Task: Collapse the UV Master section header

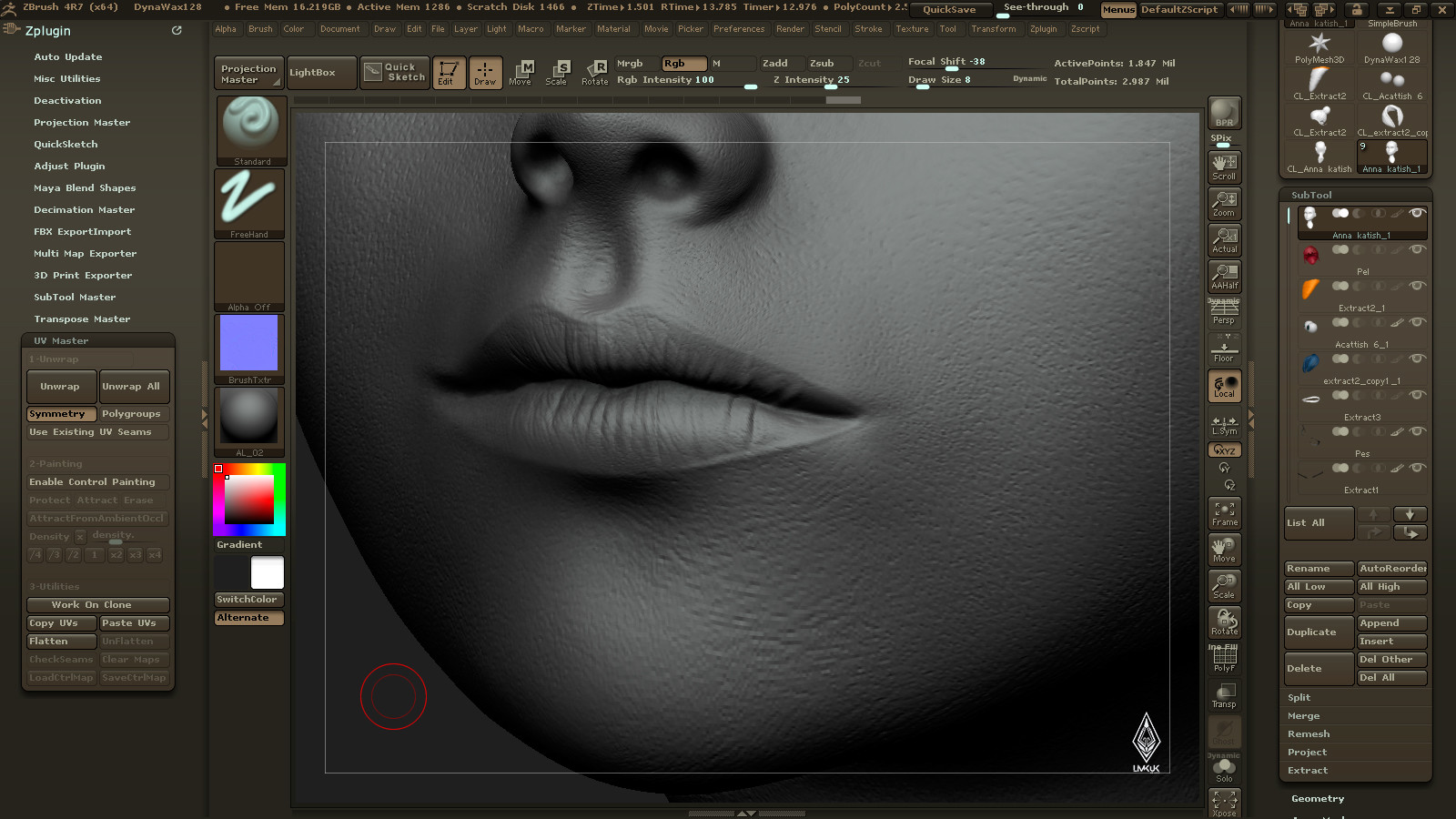Action: click(x=98, y=341)
